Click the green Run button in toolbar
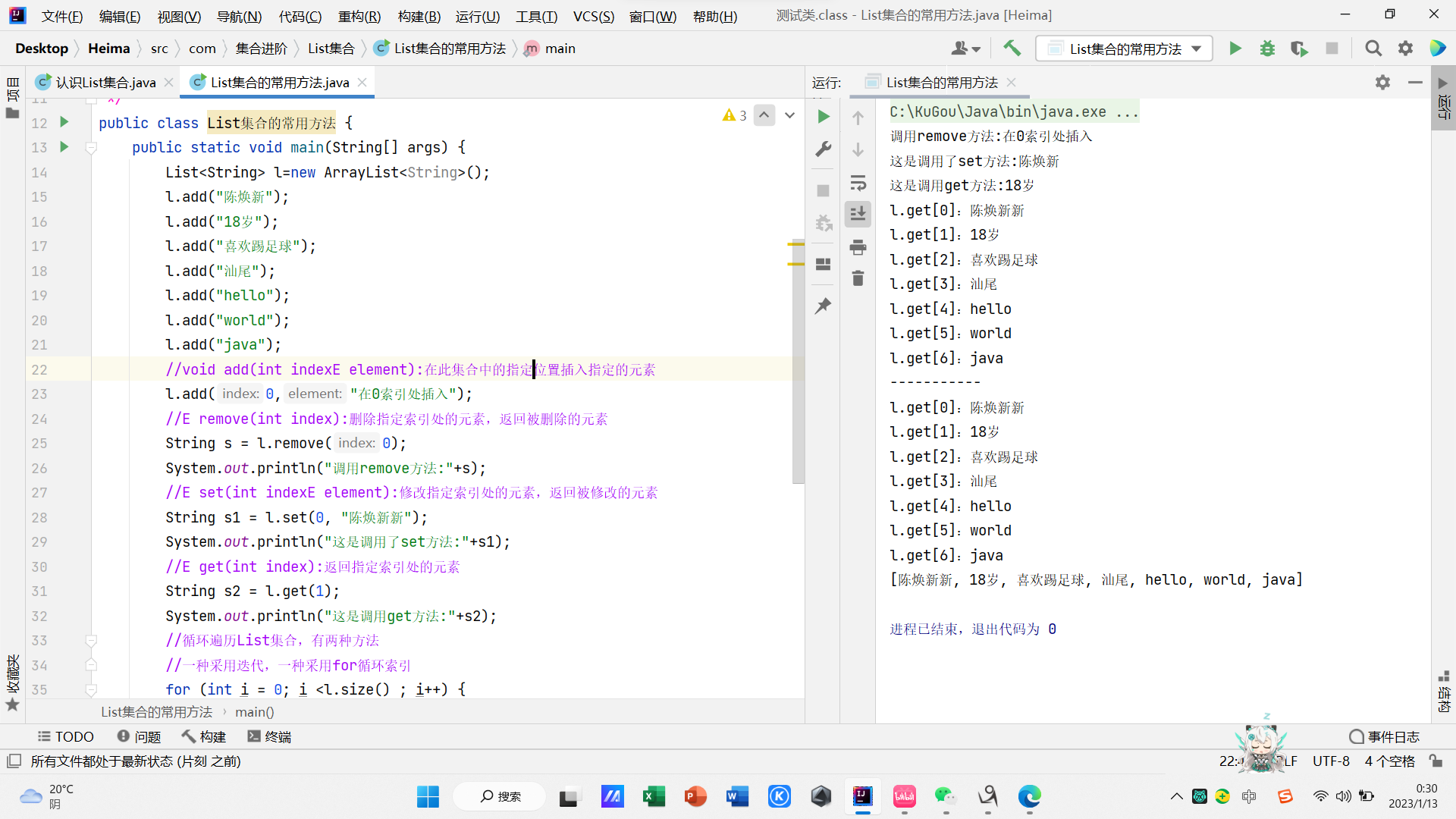Screen dimensions: 1456x819 1235,49
